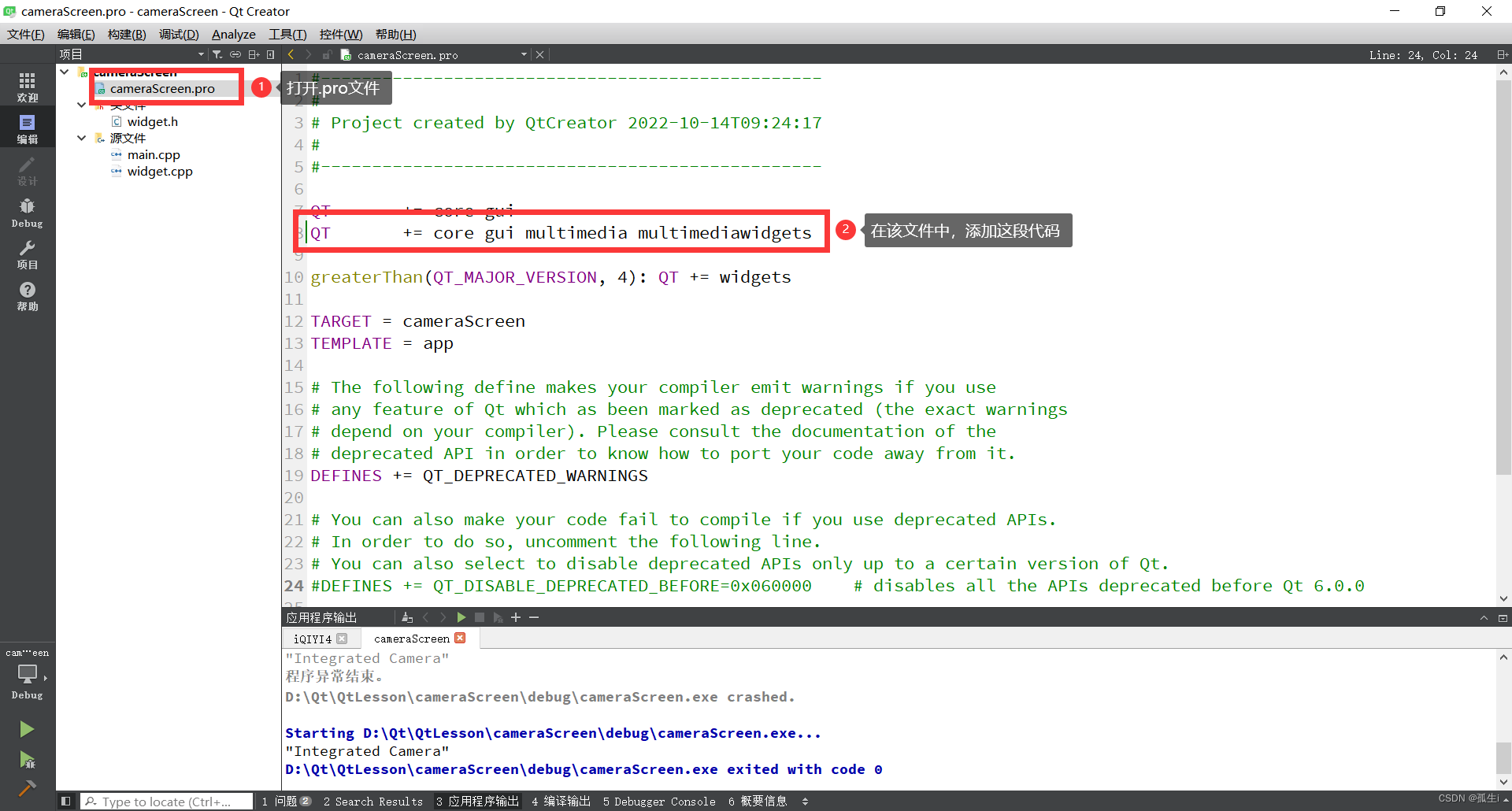Toggle the 3 应用程序输出 pane
Viewport: 1512px width, 811px height.
(x=477, y=802)
